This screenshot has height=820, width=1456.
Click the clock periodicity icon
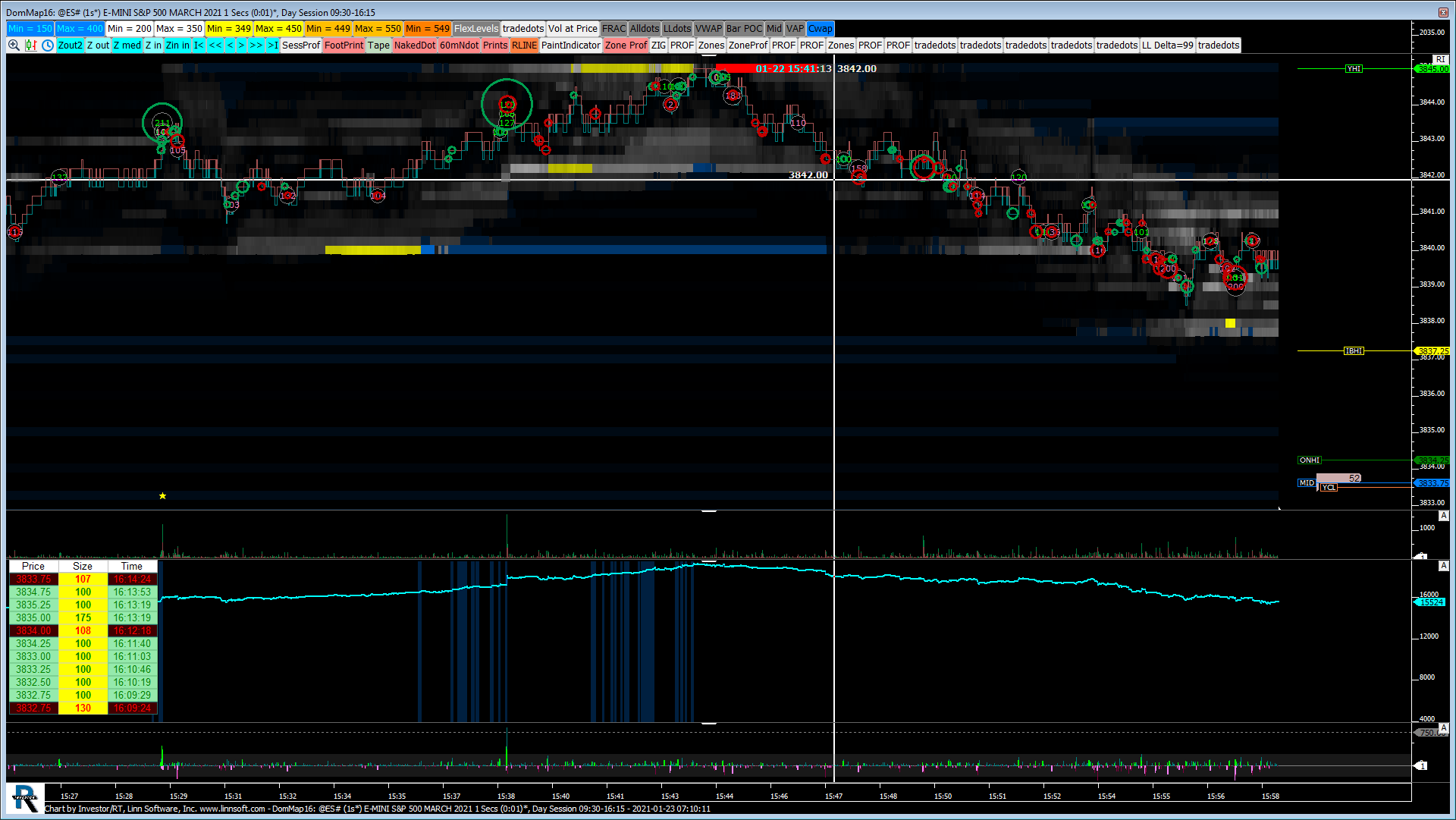[48, 46]
